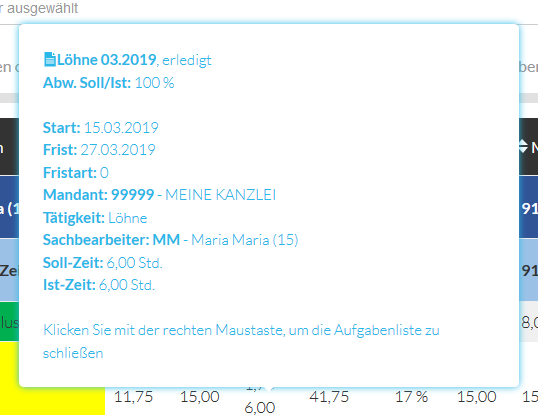The height and width of the screenshot is (415, 538).
Task: Click the Ist-Zeit 6,00 Std. line
Action: pyautogui.click(x=99, y=285)
